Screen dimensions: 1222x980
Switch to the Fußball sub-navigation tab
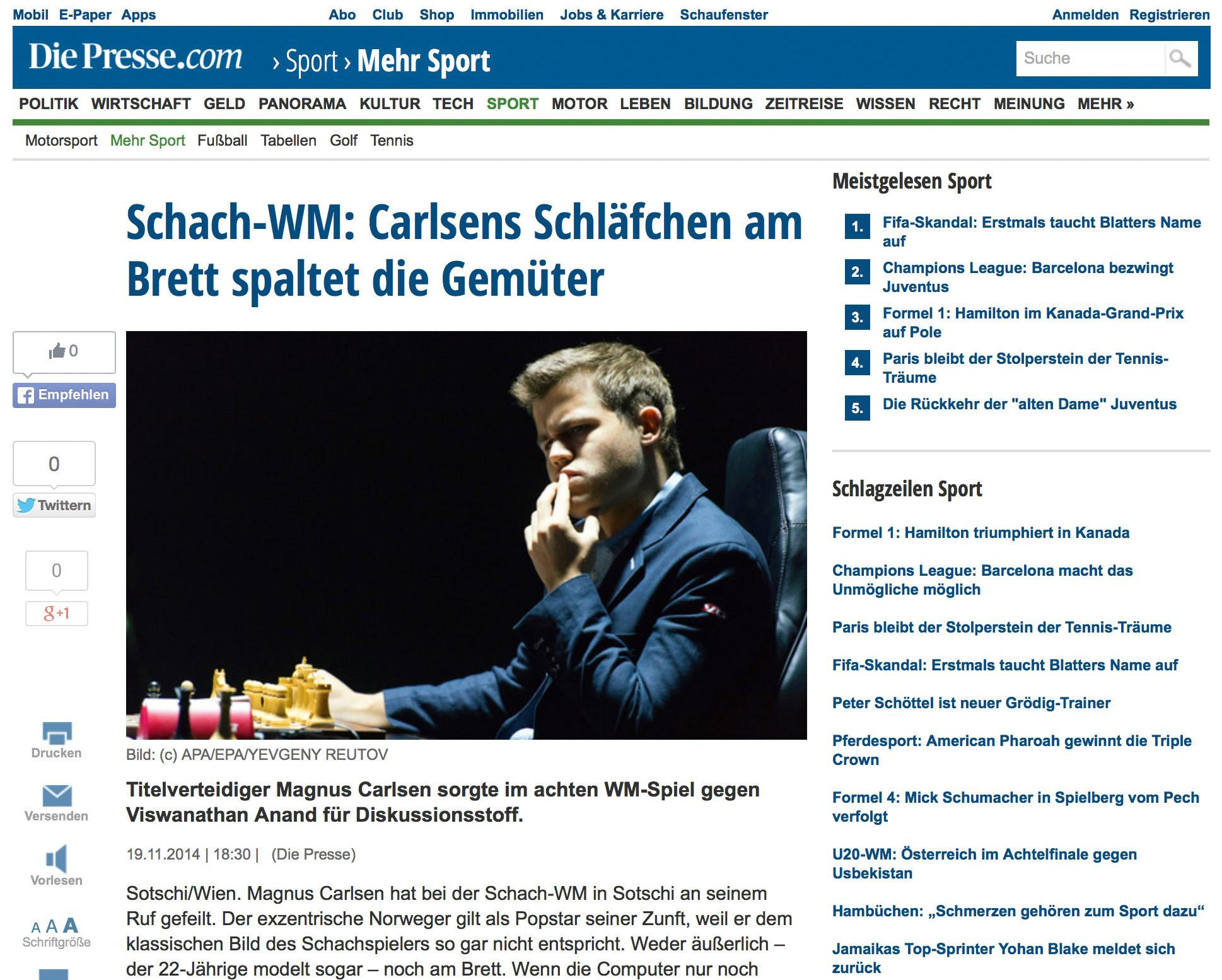click(x=222, y=141)
